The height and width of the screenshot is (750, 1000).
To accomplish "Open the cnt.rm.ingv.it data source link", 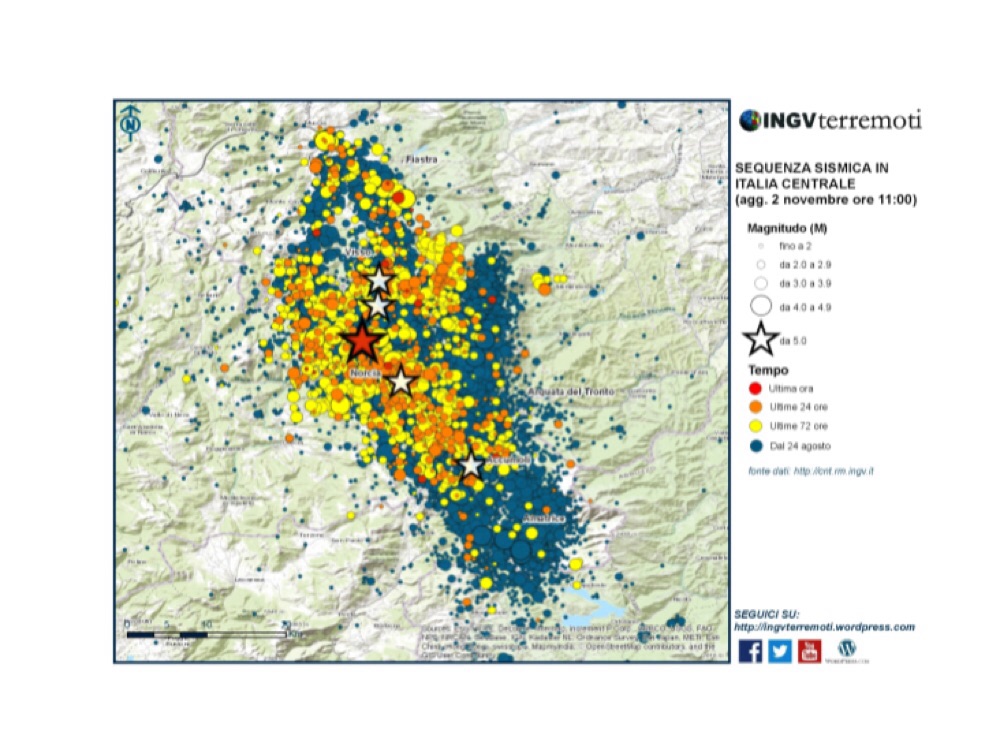I will click(834, 471).
